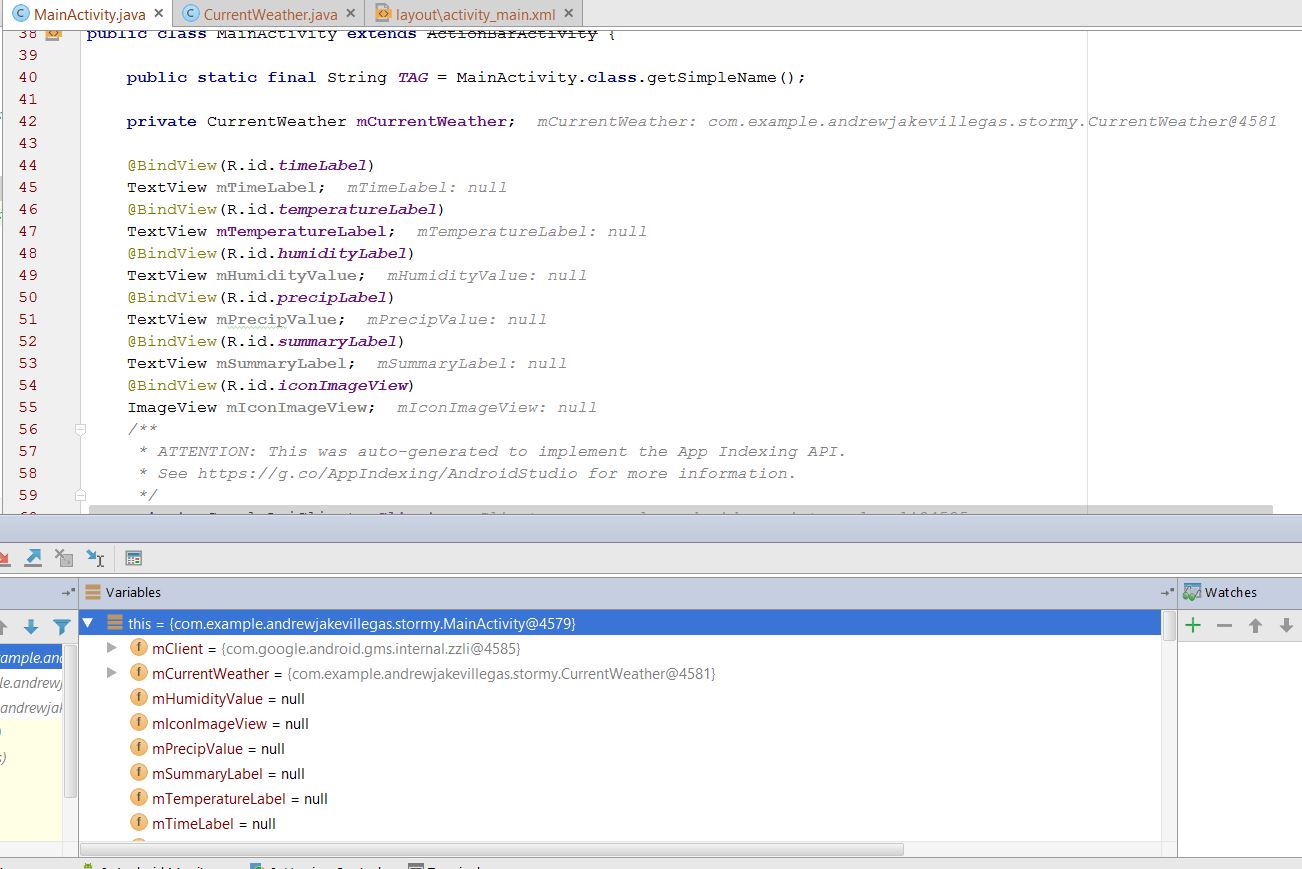Select the mTimeLabel = null row

pyautogui.click(x=620, y=823)
